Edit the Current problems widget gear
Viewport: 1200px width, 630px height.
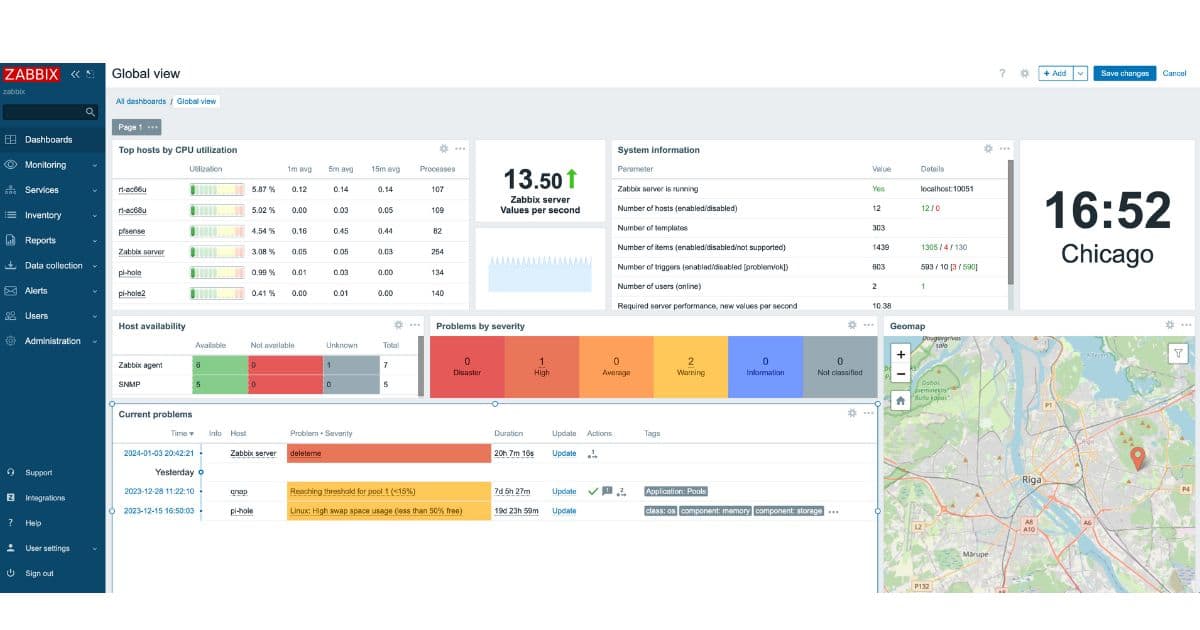(x=852, y=412)
